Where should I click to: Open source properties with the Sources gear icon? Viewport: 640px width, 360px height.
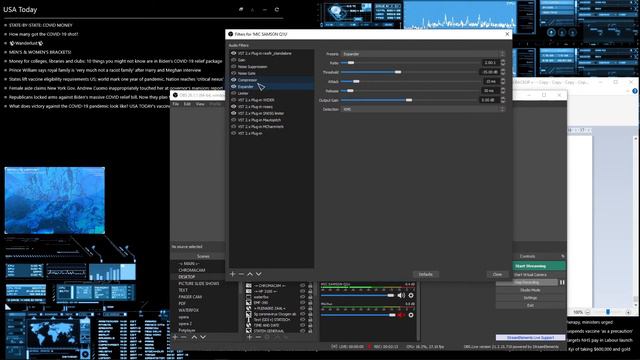pyautogui.click(x=267, y=337)
